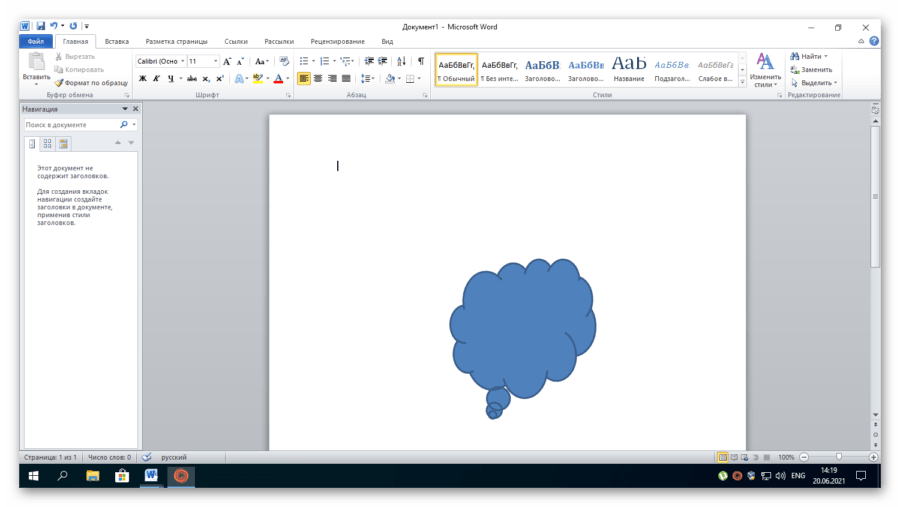
Task: Apply strikethrough to text
Action: tap(191, 78)
